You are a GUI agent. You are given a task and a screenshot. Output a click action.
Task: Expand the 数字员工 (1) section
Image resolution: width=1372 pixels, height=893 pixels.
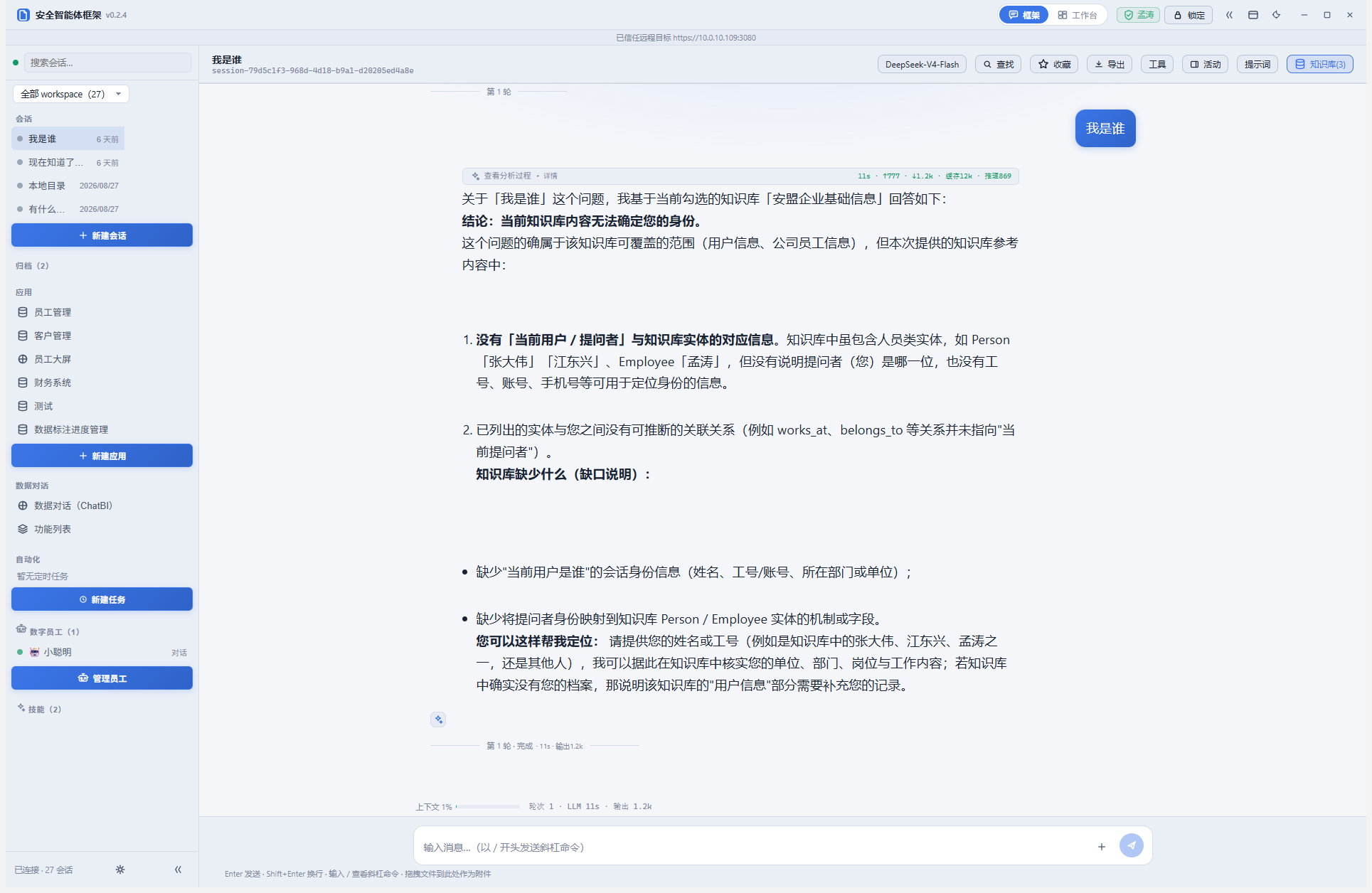coord(48,631)
